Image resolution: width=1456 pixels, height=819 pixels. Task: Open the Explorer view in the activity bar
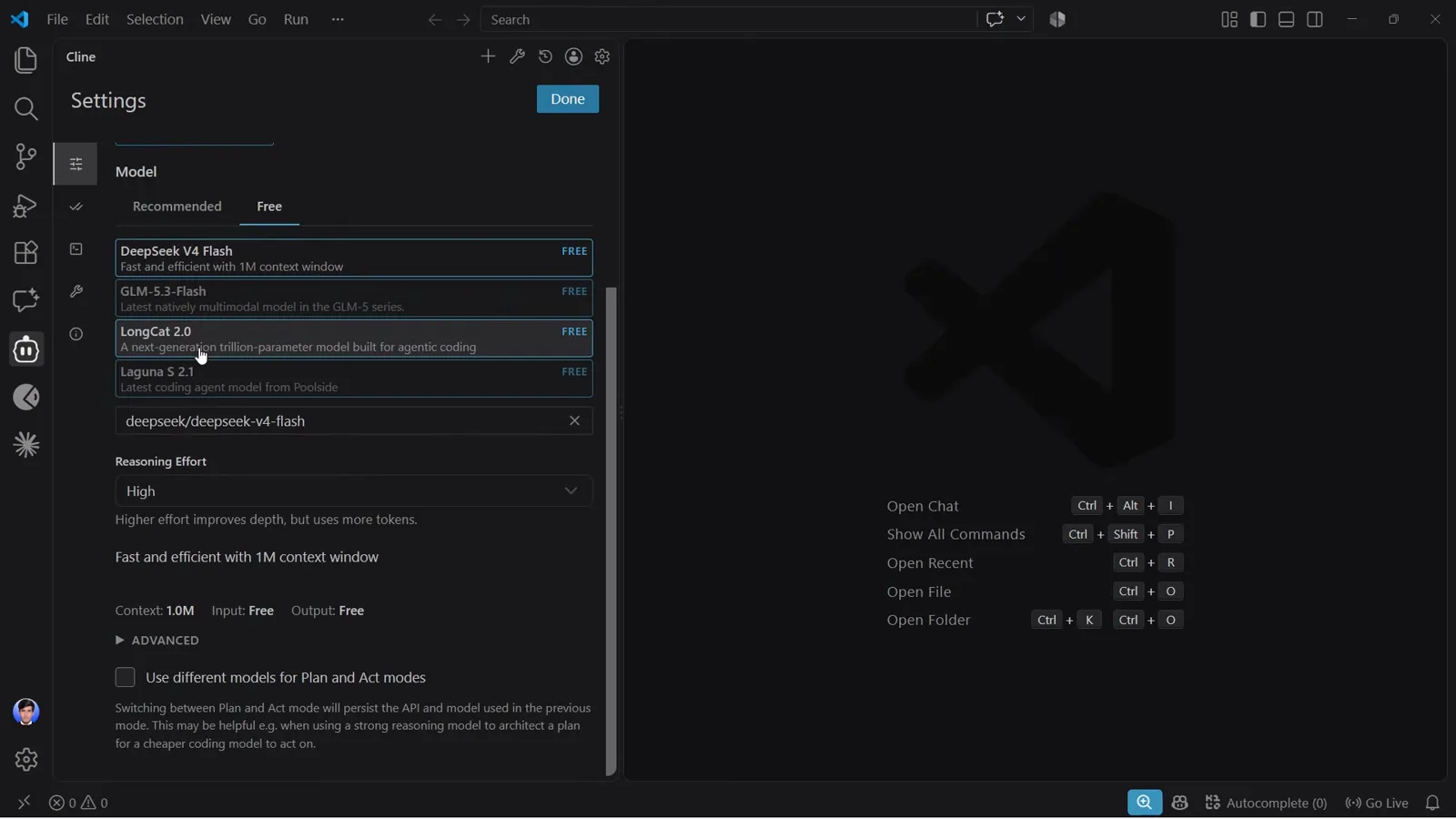25,61
